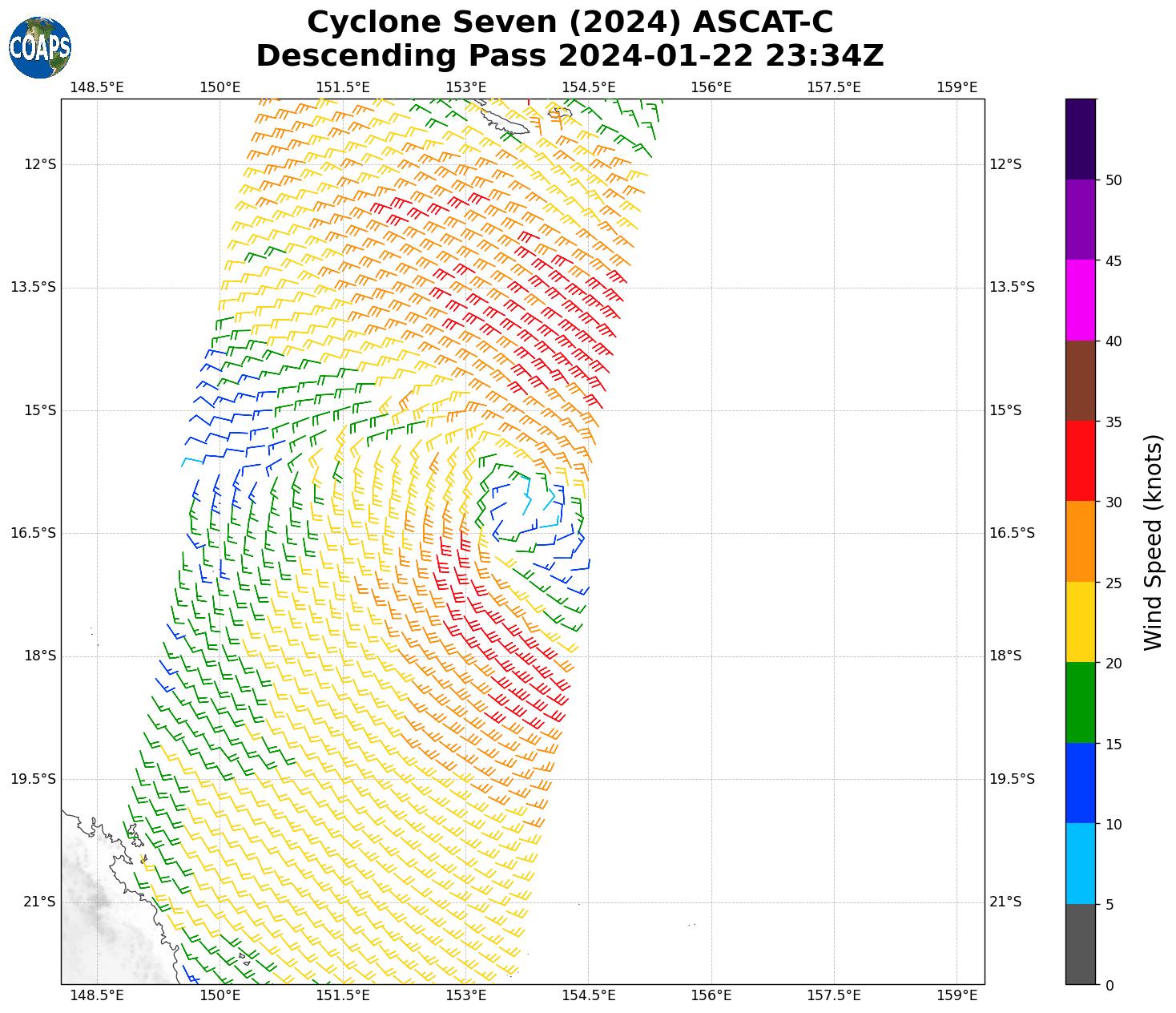Click the magenta 40-45 knot colorbar band
This screenshot has height=1013, width=1176.
click(1080, 300)
